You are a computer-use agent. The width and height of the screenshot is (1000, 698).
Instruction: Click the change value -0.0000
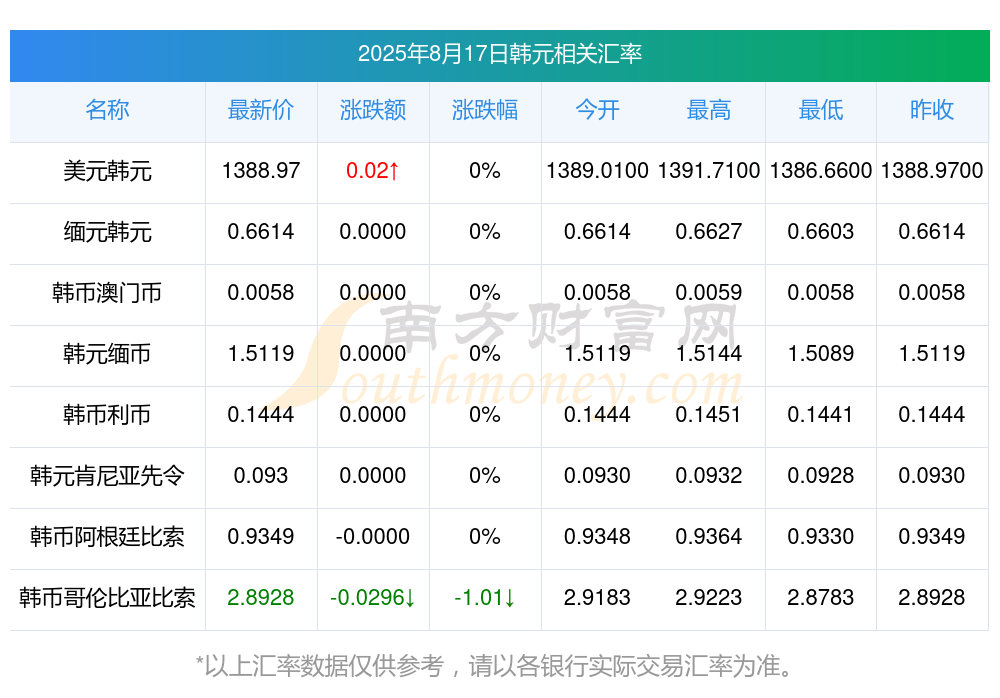(373, 537)
